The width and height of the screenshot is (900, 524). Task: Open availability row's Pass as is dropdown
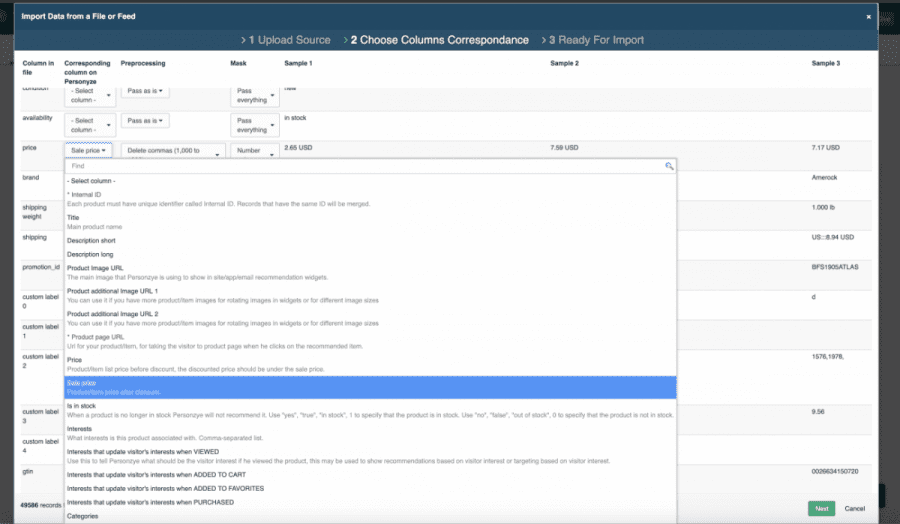point(146,121)
